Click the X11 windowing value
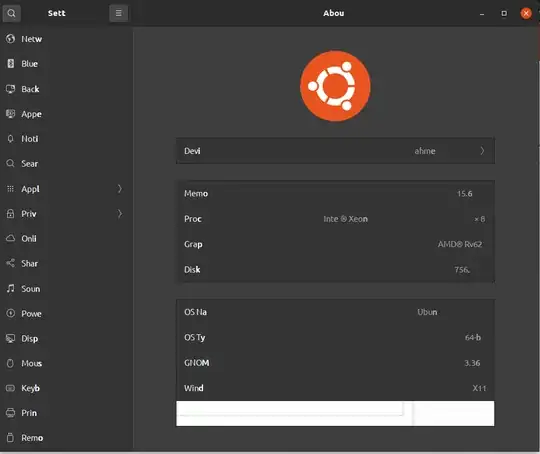The image size is (540, 454). coord(479,388)
